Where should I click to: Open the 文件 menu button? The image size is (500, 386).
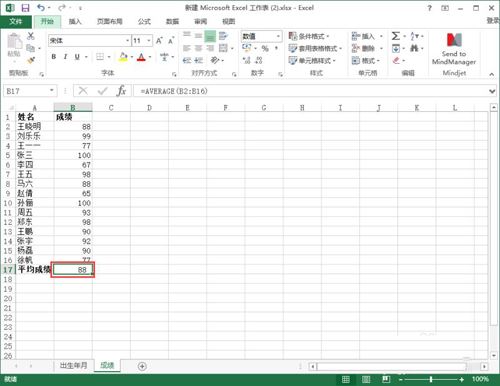(16, 22)
